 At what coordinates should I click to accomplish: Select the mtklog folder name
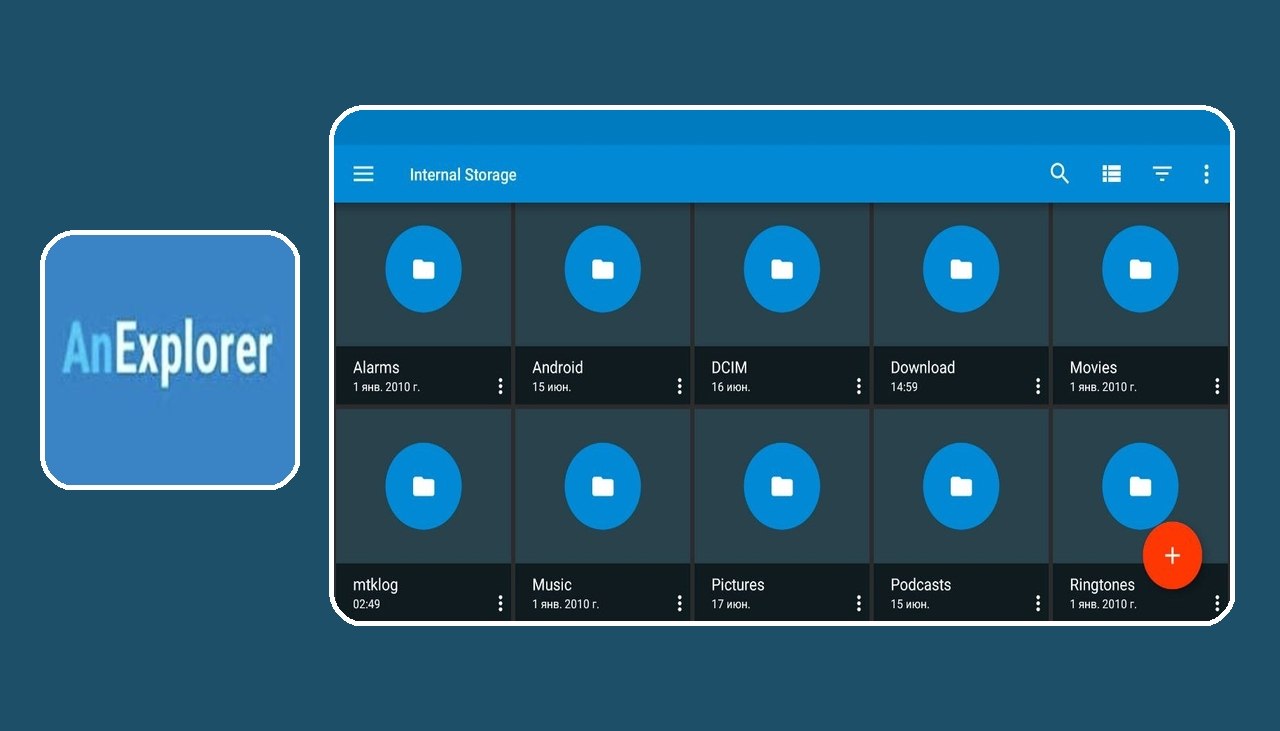[x=375, y=585]
